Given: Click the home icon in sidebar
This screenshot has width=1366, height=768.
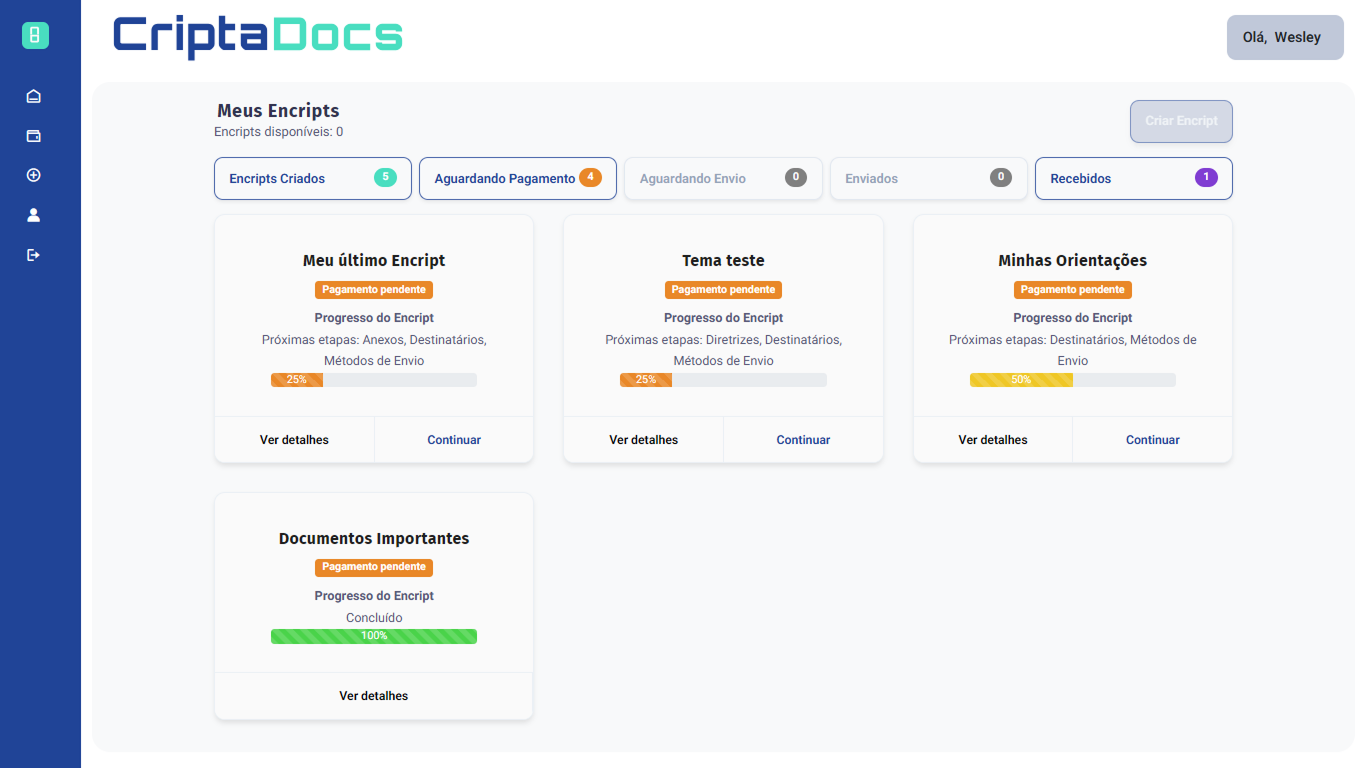Looking at the screenshot, I should 34,96.
